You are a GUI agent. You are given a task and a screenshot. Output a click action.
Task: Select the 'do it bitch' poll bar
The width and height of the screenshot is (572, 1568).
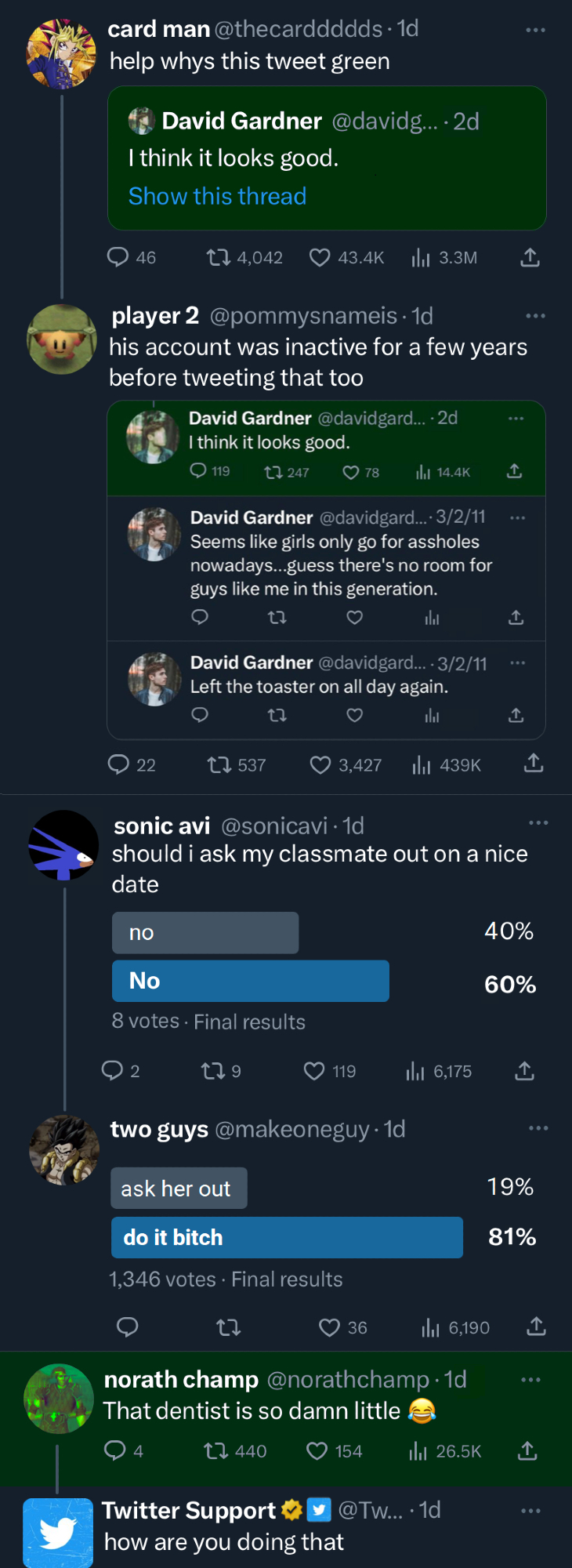(287, 1237)
